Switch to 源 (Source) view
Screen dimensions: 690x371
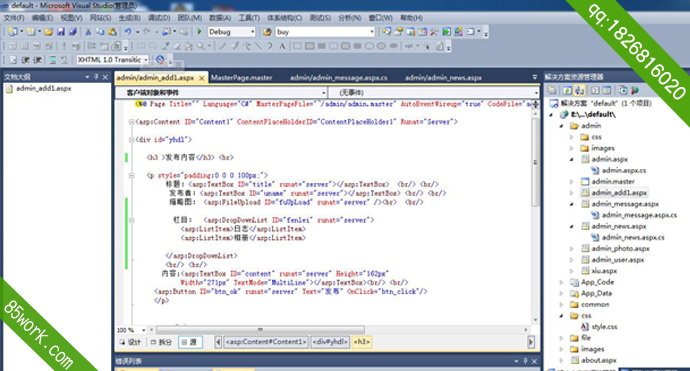point(190,342)
